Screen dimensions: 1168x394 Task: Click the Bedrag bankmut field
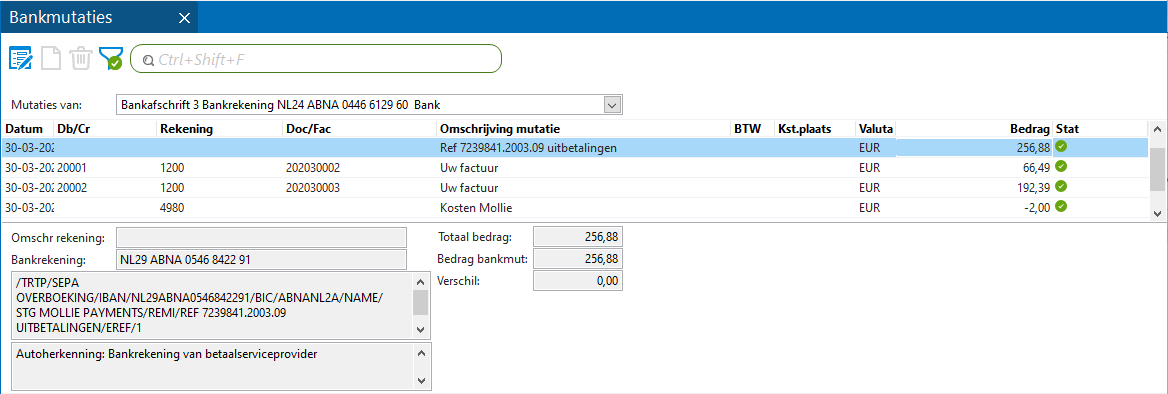click(577, 259)
